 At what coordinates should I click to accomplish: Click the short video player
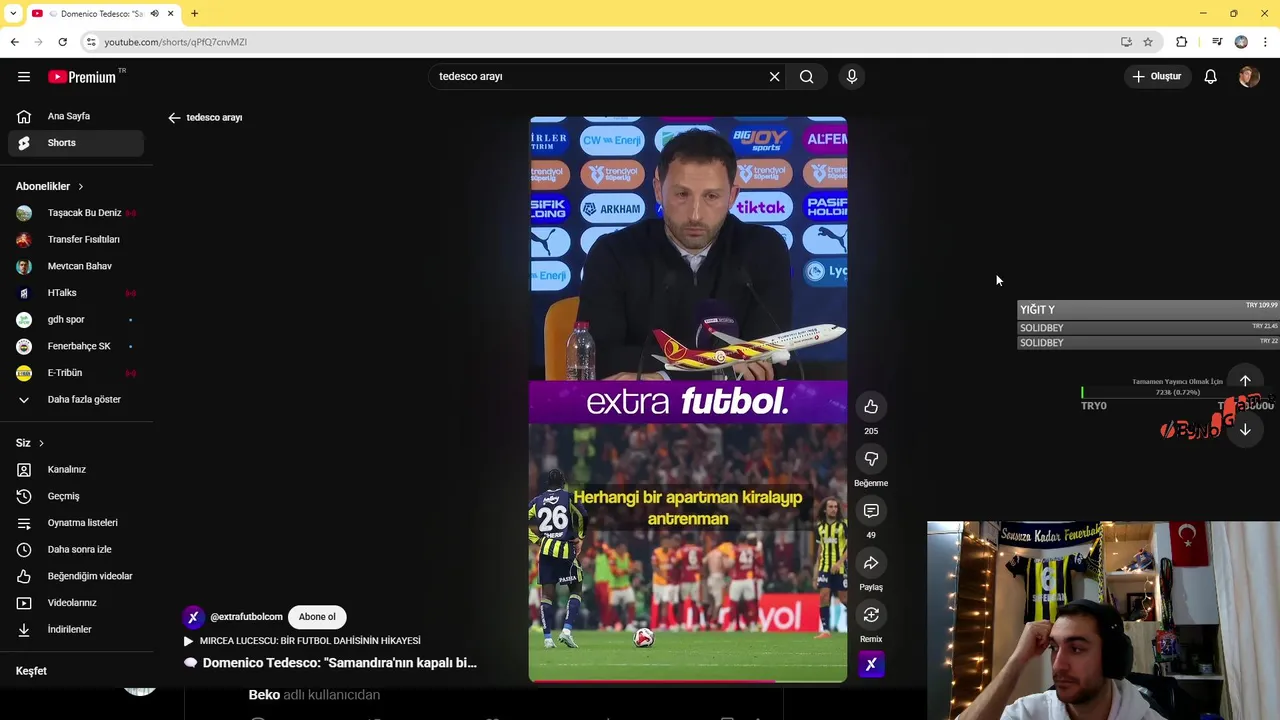pyautogui.click(x=688, y=399)
